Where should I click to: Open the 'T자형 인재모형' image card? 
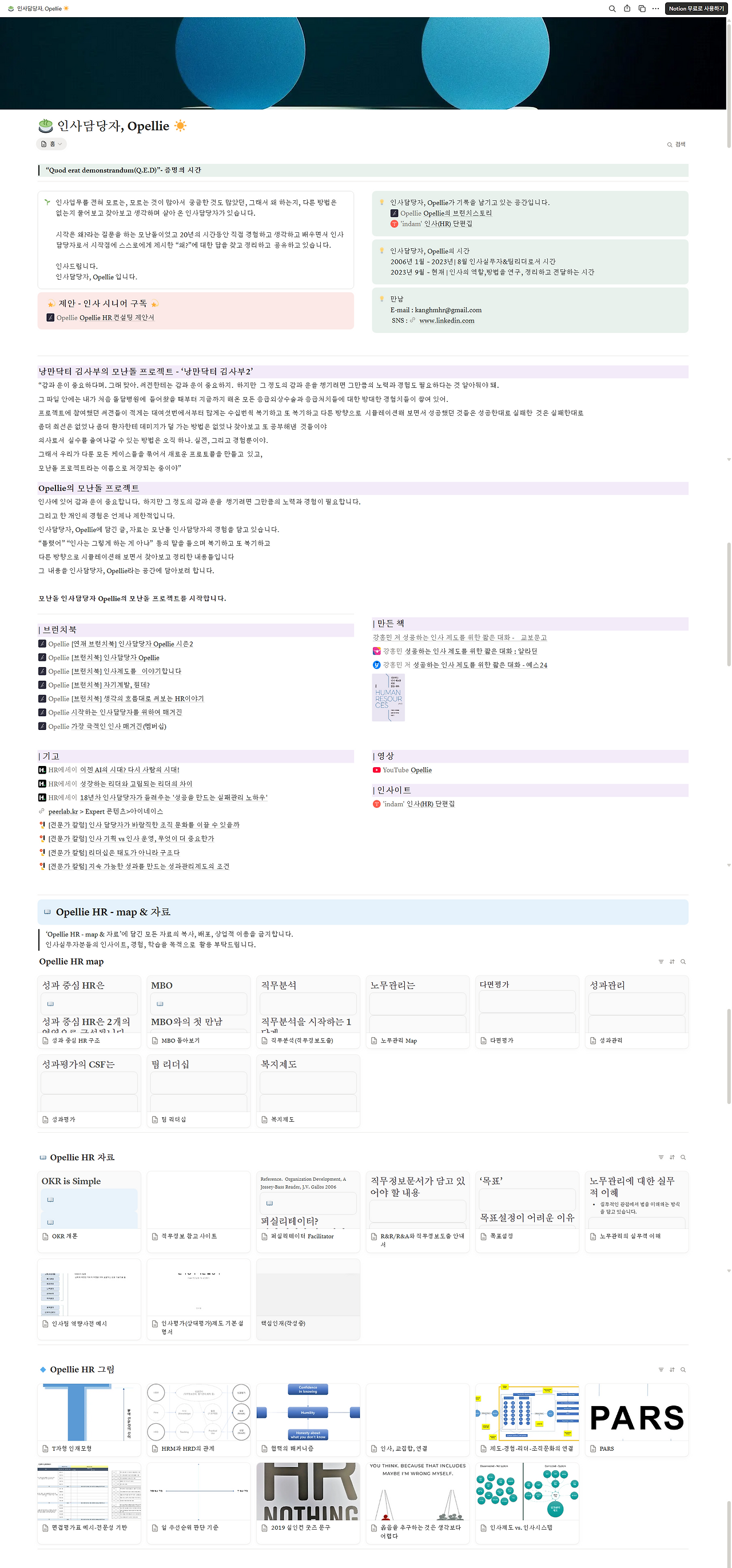click(x=89, y=1419)
